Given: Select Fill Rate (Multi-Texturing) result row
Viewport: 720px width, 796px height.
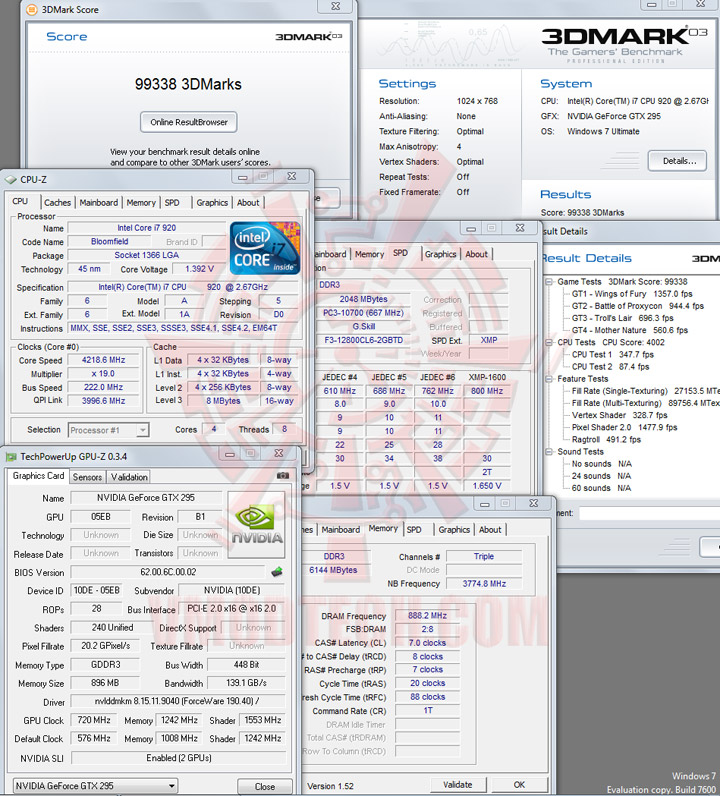Looking at the screenshot, I should tap(645, 403).
